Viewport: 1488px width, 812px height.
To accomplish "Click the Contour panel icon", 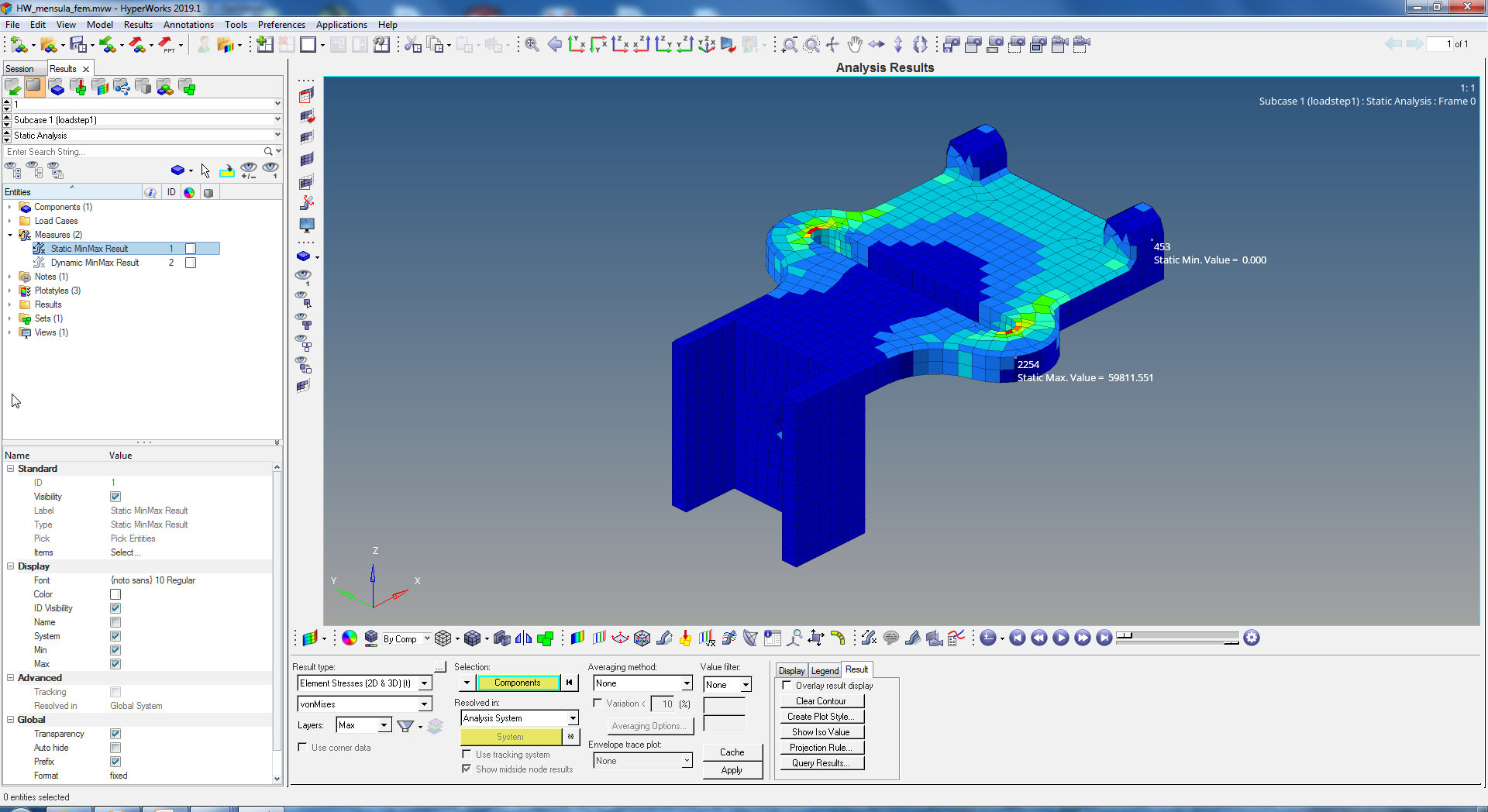I will [577, 638].
